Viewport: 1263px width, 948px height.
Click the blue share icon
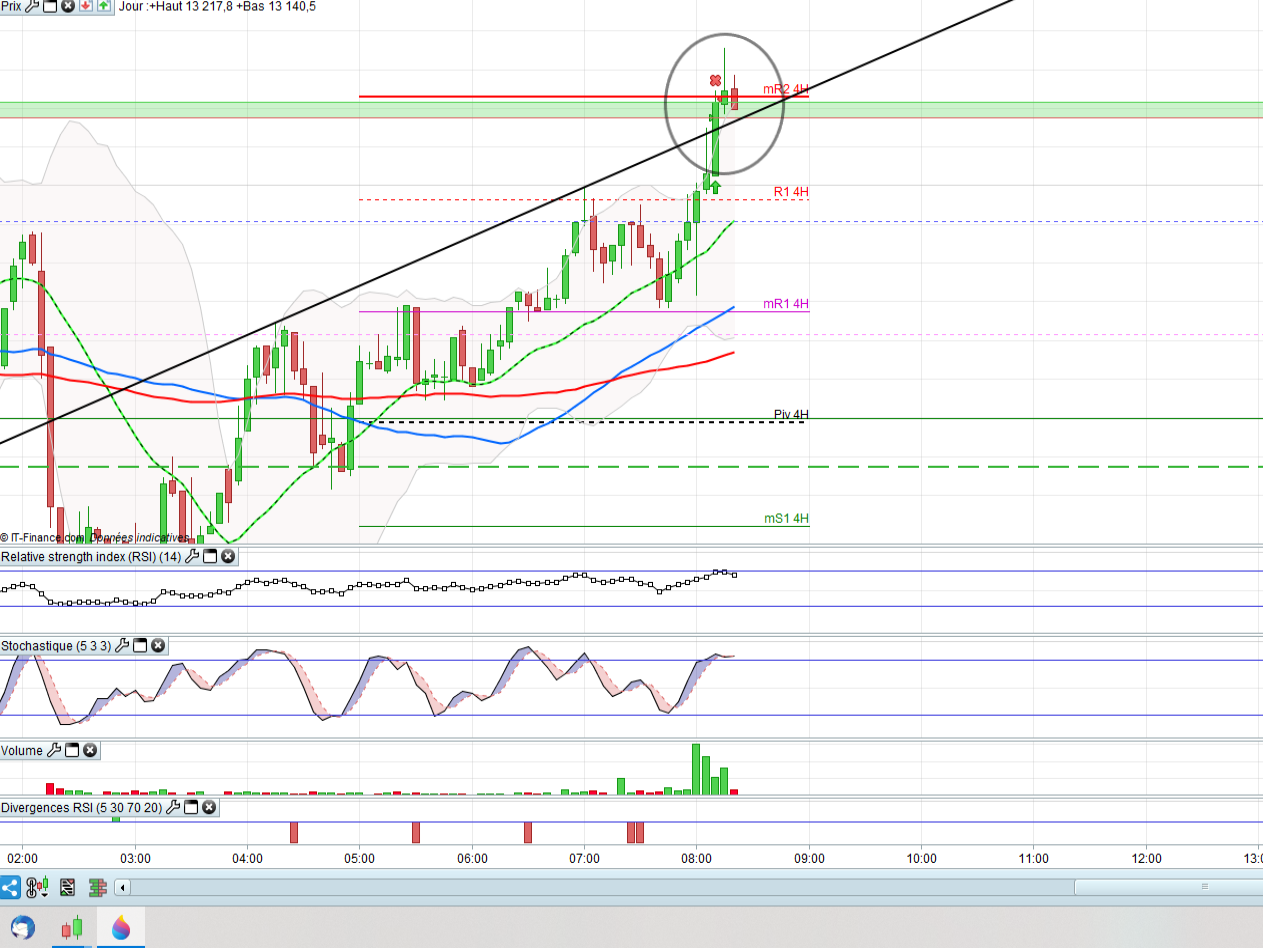[10, 886]
